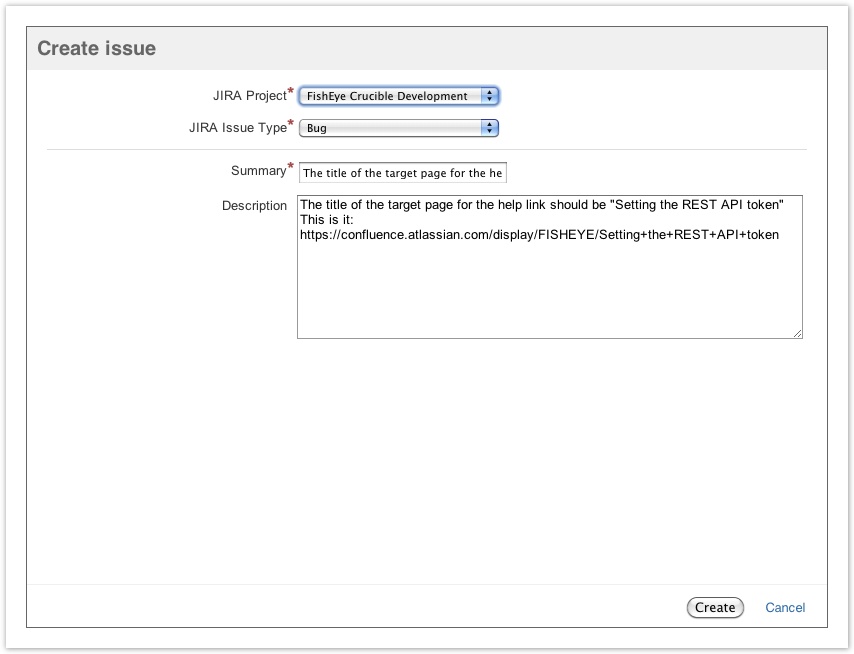The width and height of the screenshot is (854, 654).
Task: Click the 'JIRA Project' field label
Action: pos(250,95)
